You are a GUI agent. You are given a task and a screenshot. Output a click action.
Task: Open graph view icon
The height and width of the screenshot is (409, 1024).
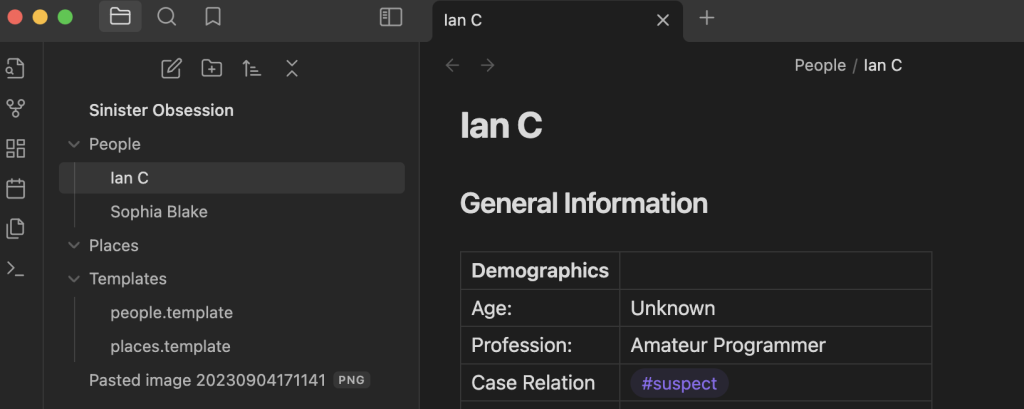coord(15,108)
